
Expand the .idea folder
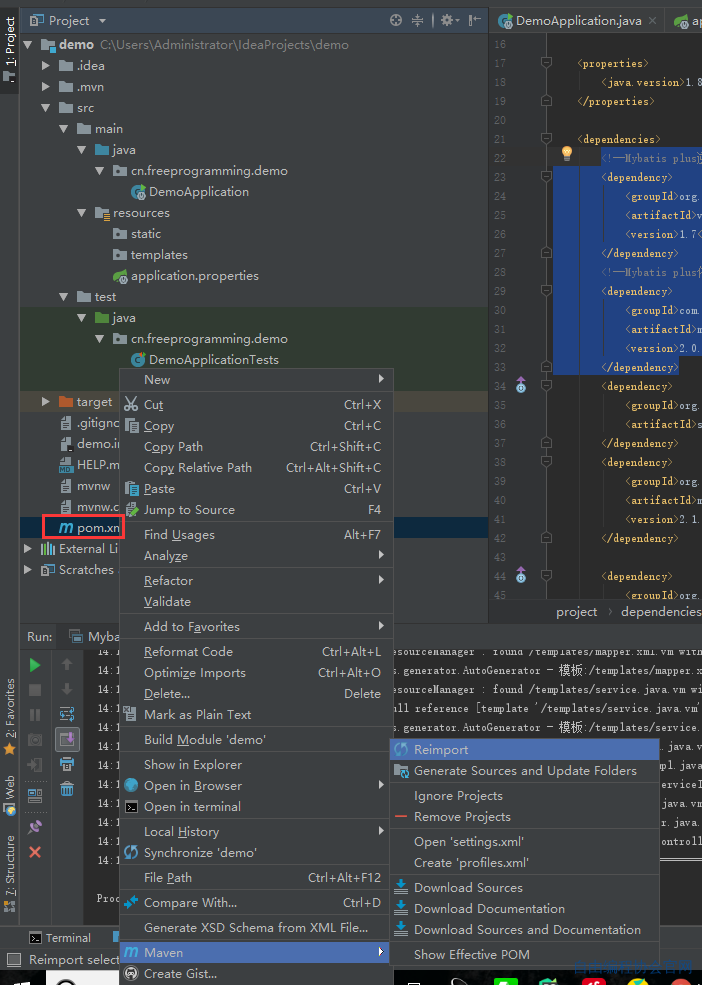[x=45, y=65]
